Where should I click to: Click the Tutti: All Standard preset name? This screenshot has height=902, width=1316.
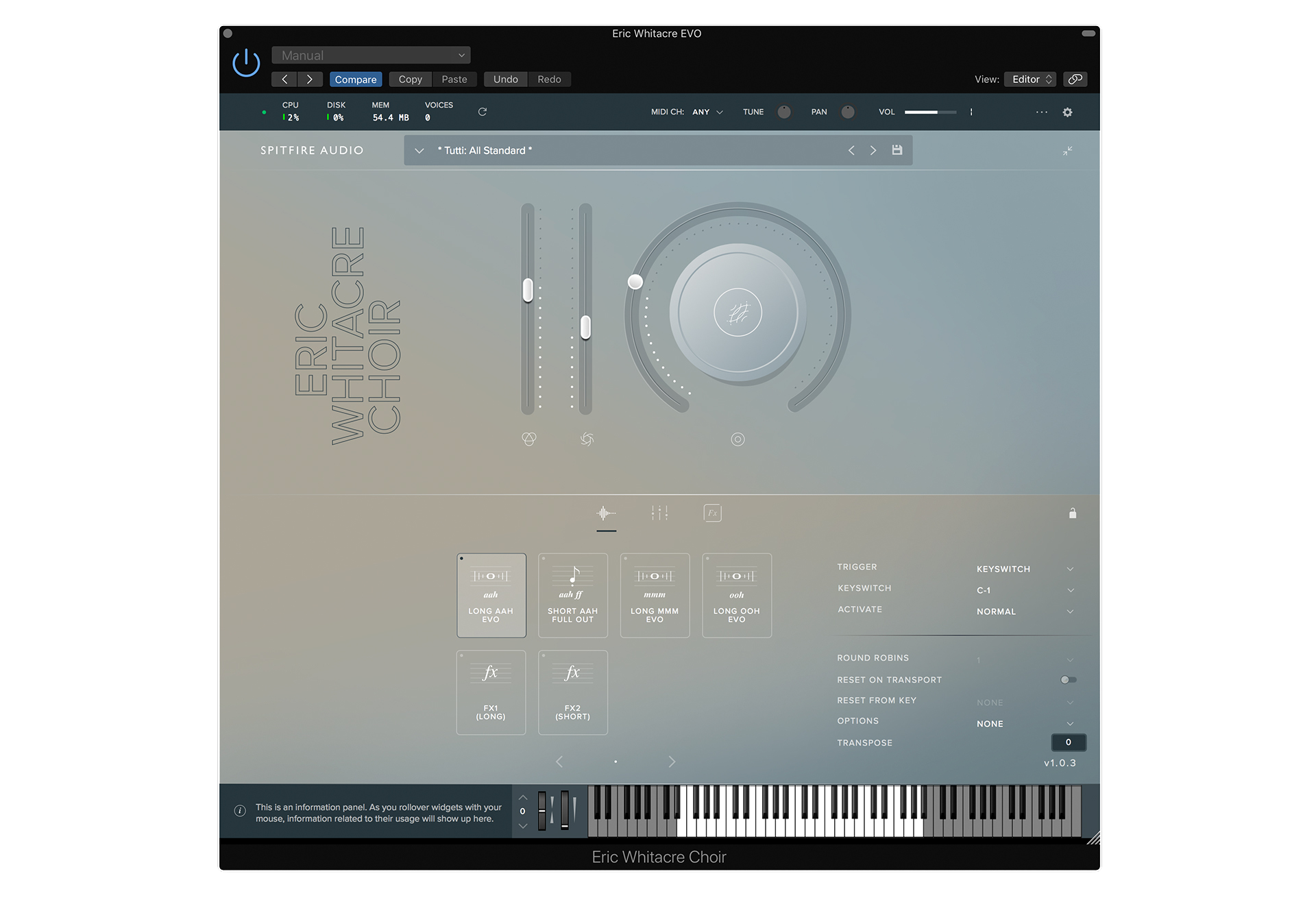pyautogui.click(x=485, y=151)
